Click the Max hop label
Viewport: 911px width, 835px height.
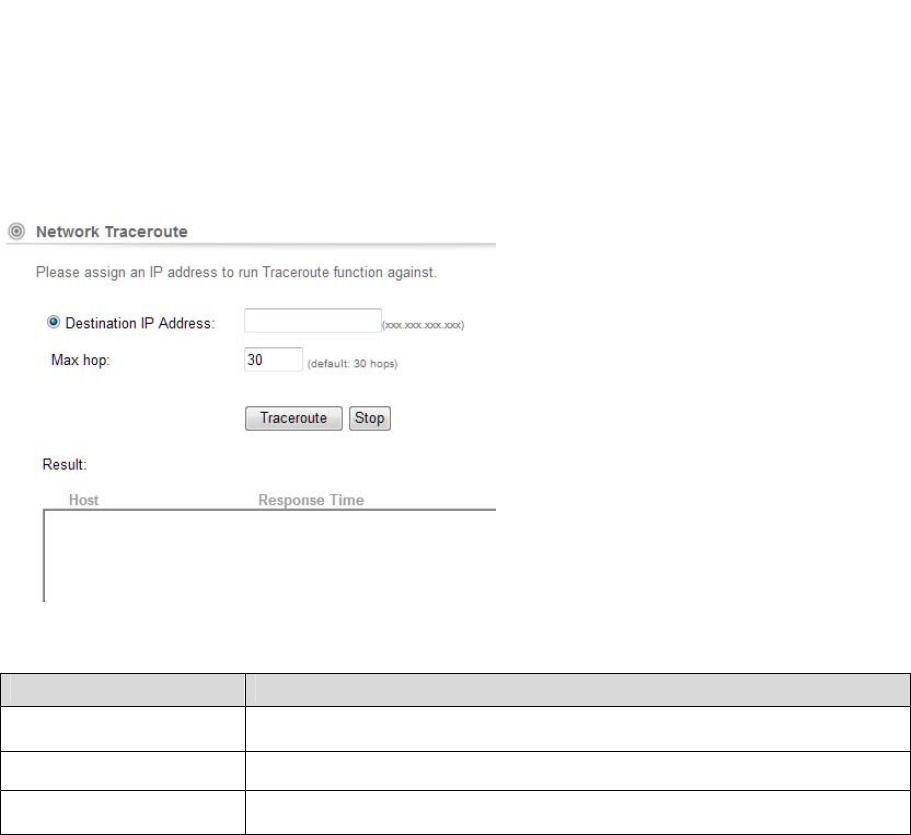(x=80, y=360)
